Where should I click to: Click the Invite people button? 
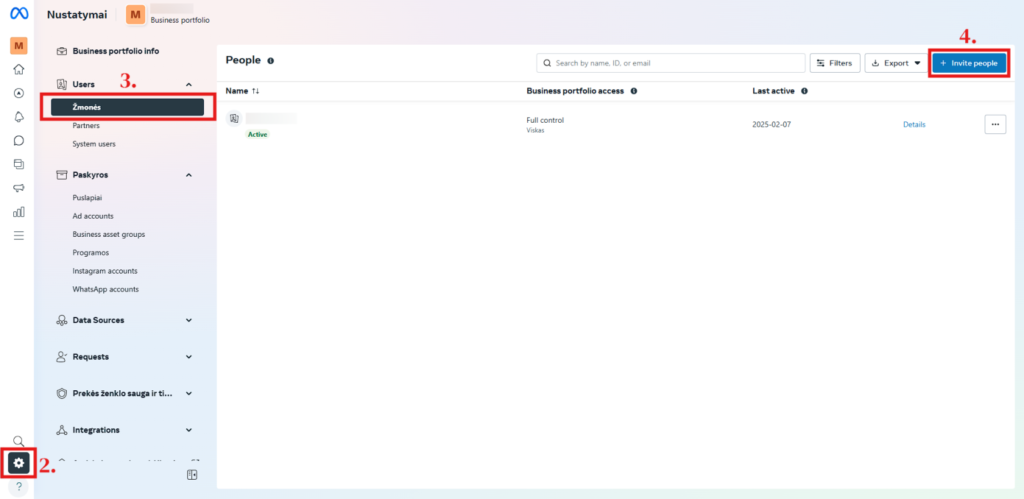point(968,63)
